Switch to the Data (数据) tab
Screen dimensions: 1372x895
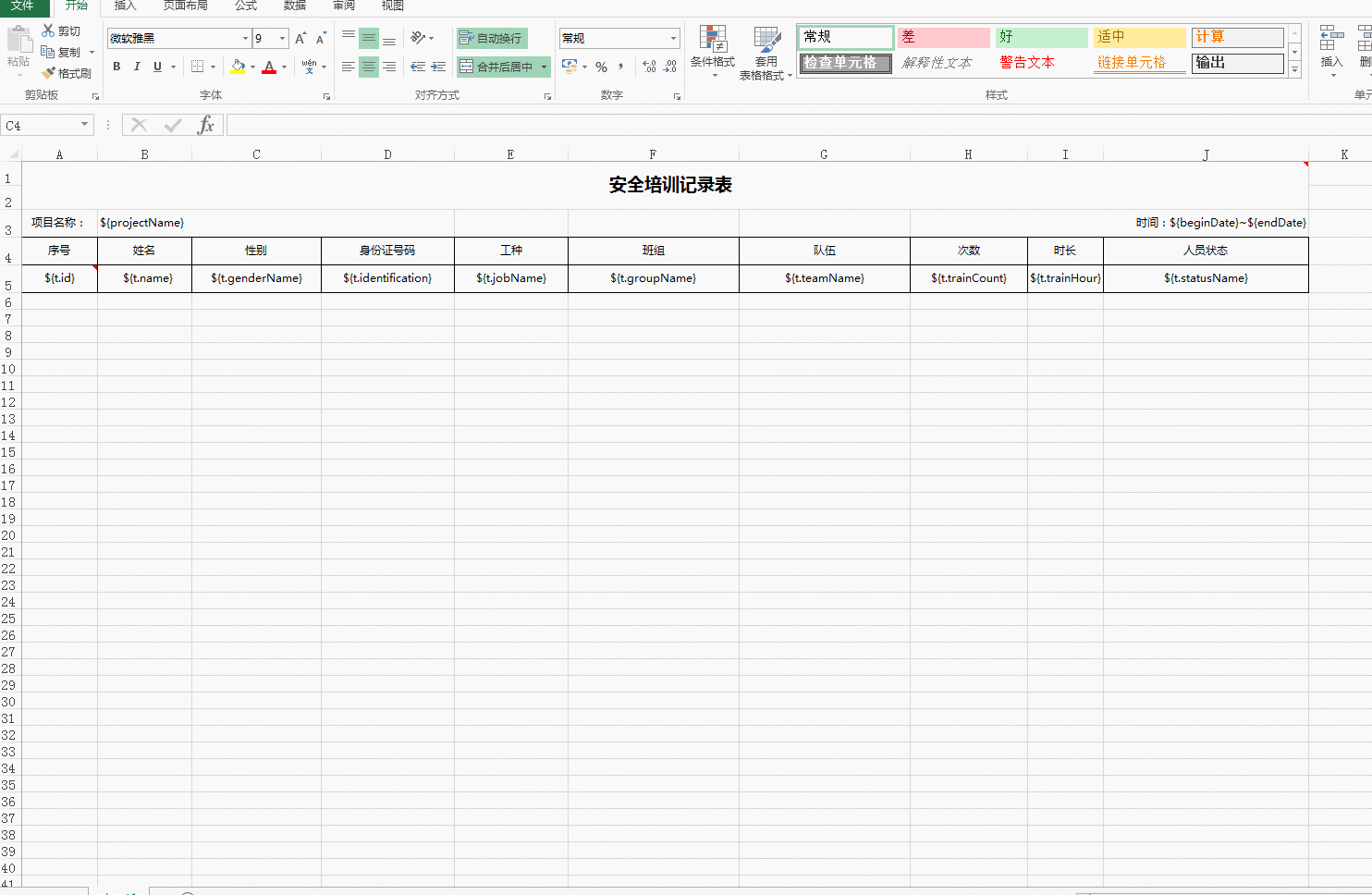(295, 6)
